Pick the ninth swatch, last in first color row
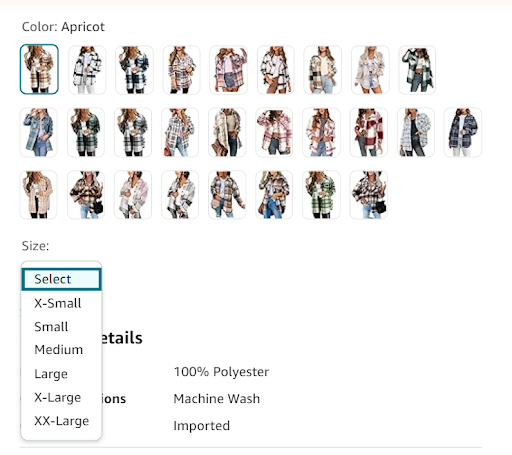 pyautogui.click(x=417, y=70)
